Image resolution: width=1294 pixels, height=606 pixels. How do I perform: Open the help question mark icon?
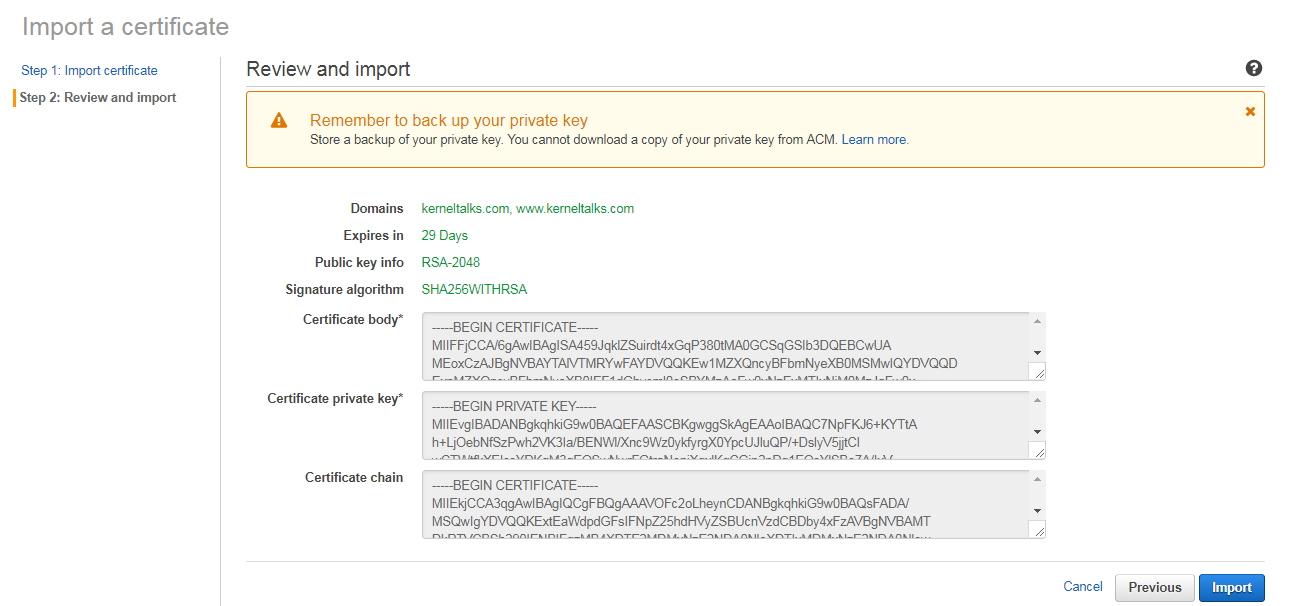tap(1254, 68)
